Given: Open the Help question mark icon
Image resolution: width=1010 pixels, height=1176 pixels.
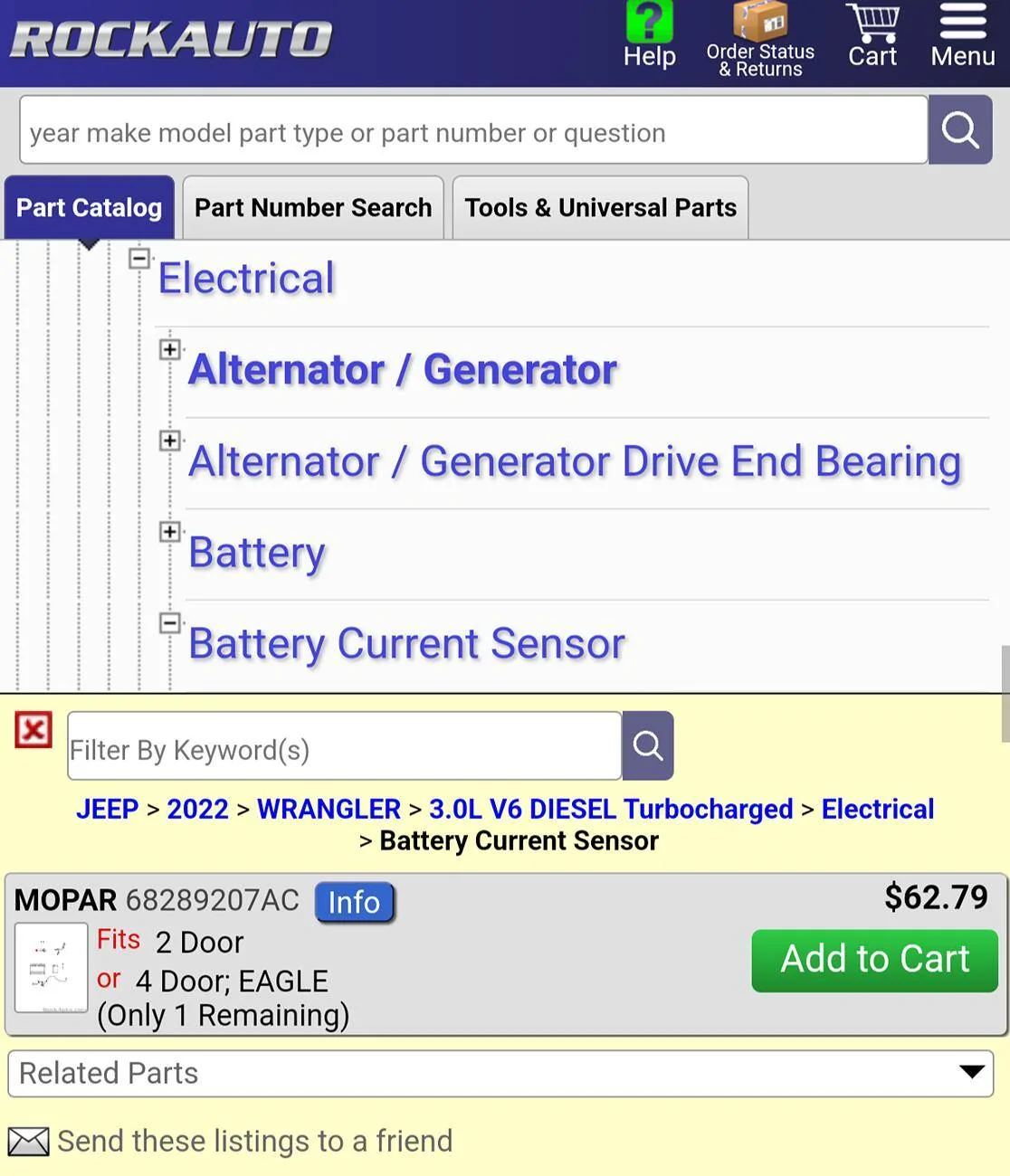Looking at the screenshot, I should coord(649,22).
